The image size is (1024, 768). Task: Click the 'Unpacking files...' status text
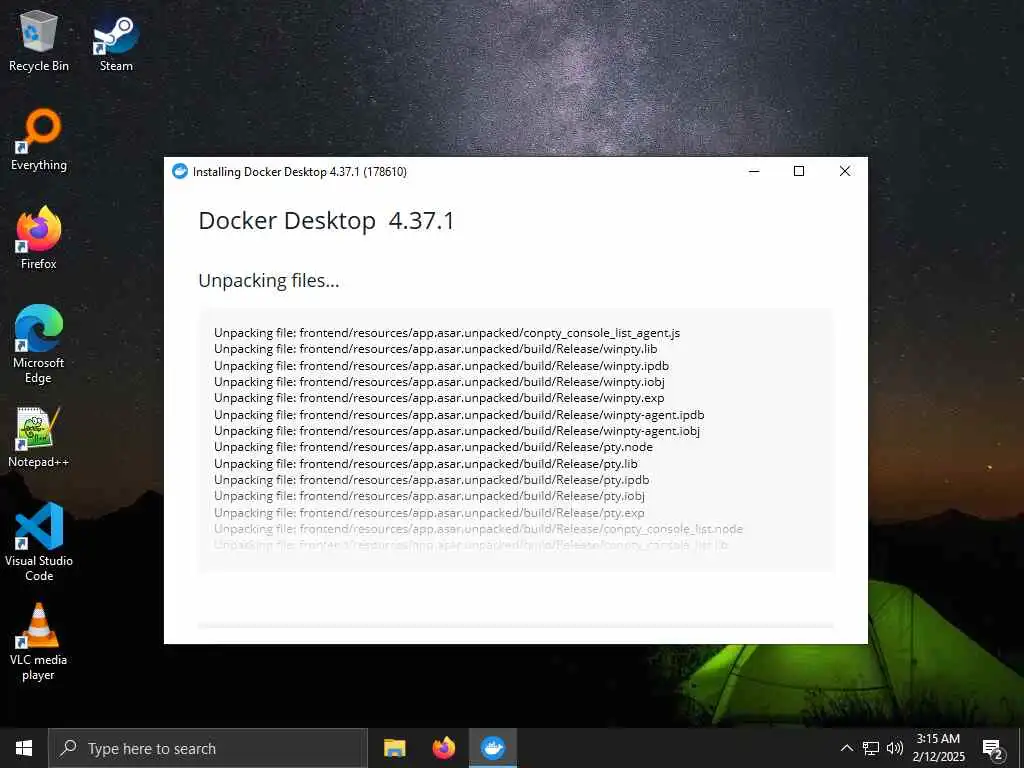pyautogui.click(x=268, y=281)
